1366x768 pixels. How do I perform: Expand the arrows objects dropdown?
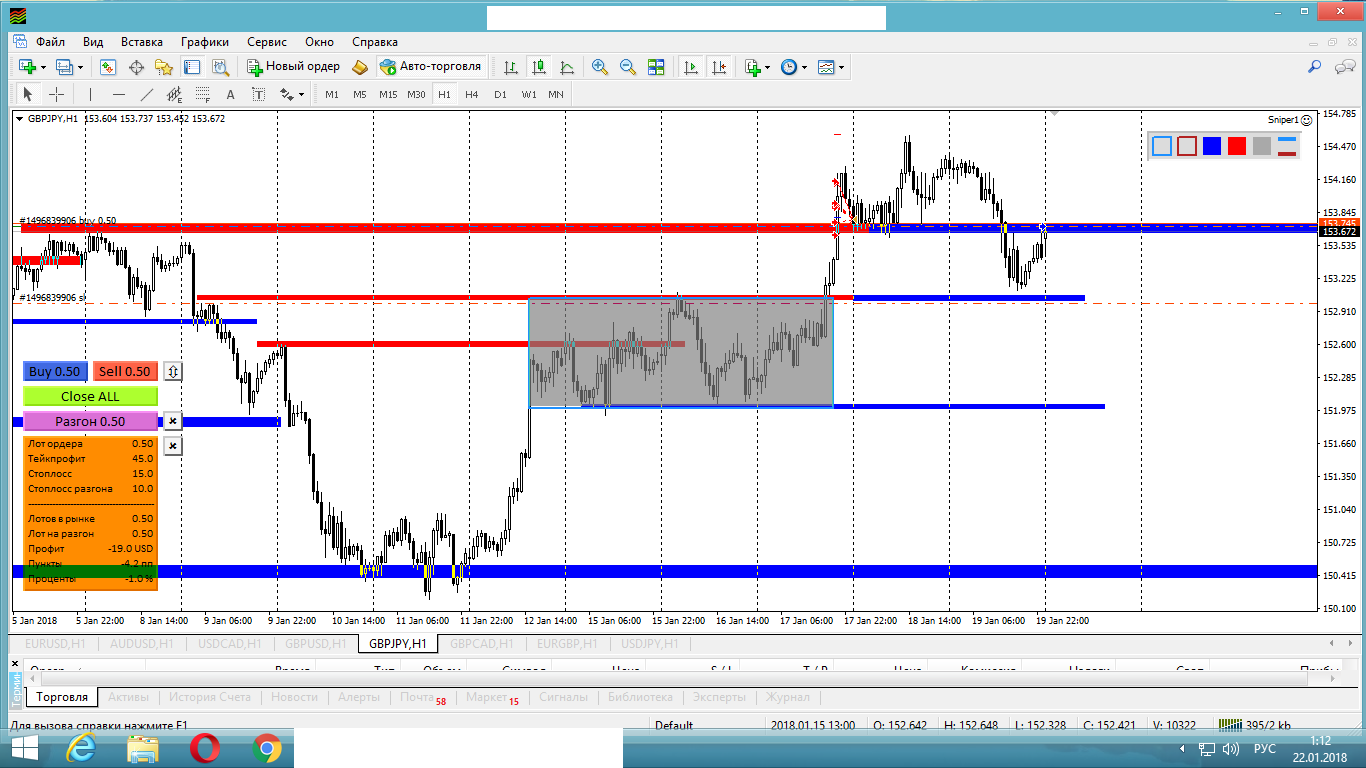click(x=300, y=95)
